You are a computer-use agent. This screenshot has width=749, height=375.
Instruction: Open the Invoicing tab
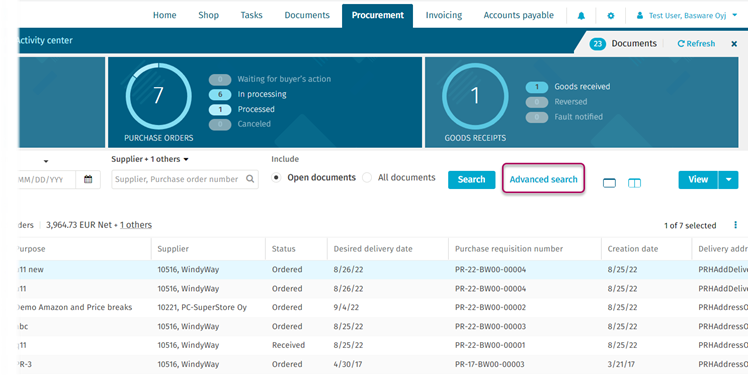click(444, 15)
